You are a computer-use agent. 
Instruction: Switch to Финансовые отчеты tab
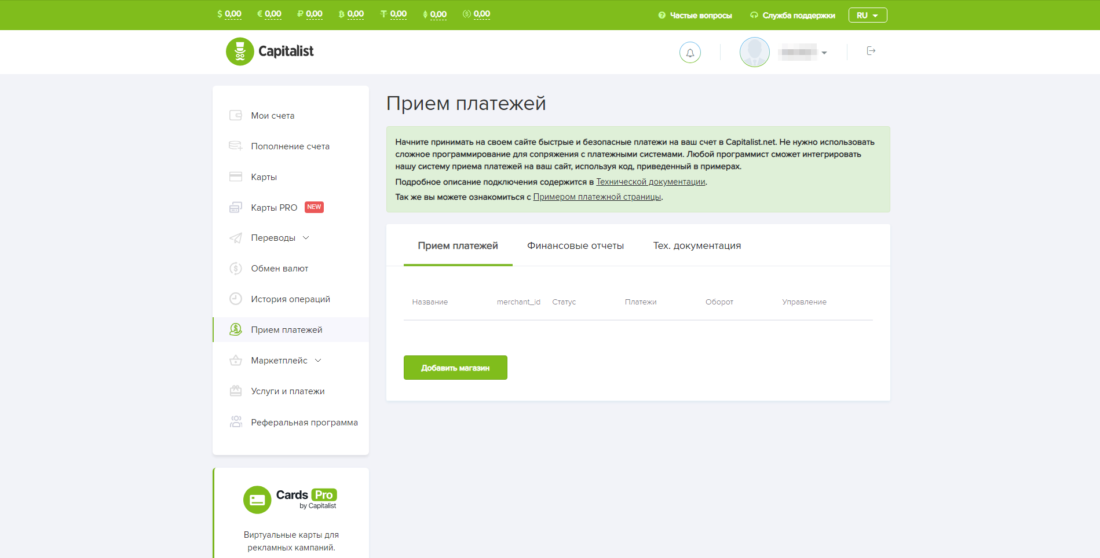click(x=575, y=246)
